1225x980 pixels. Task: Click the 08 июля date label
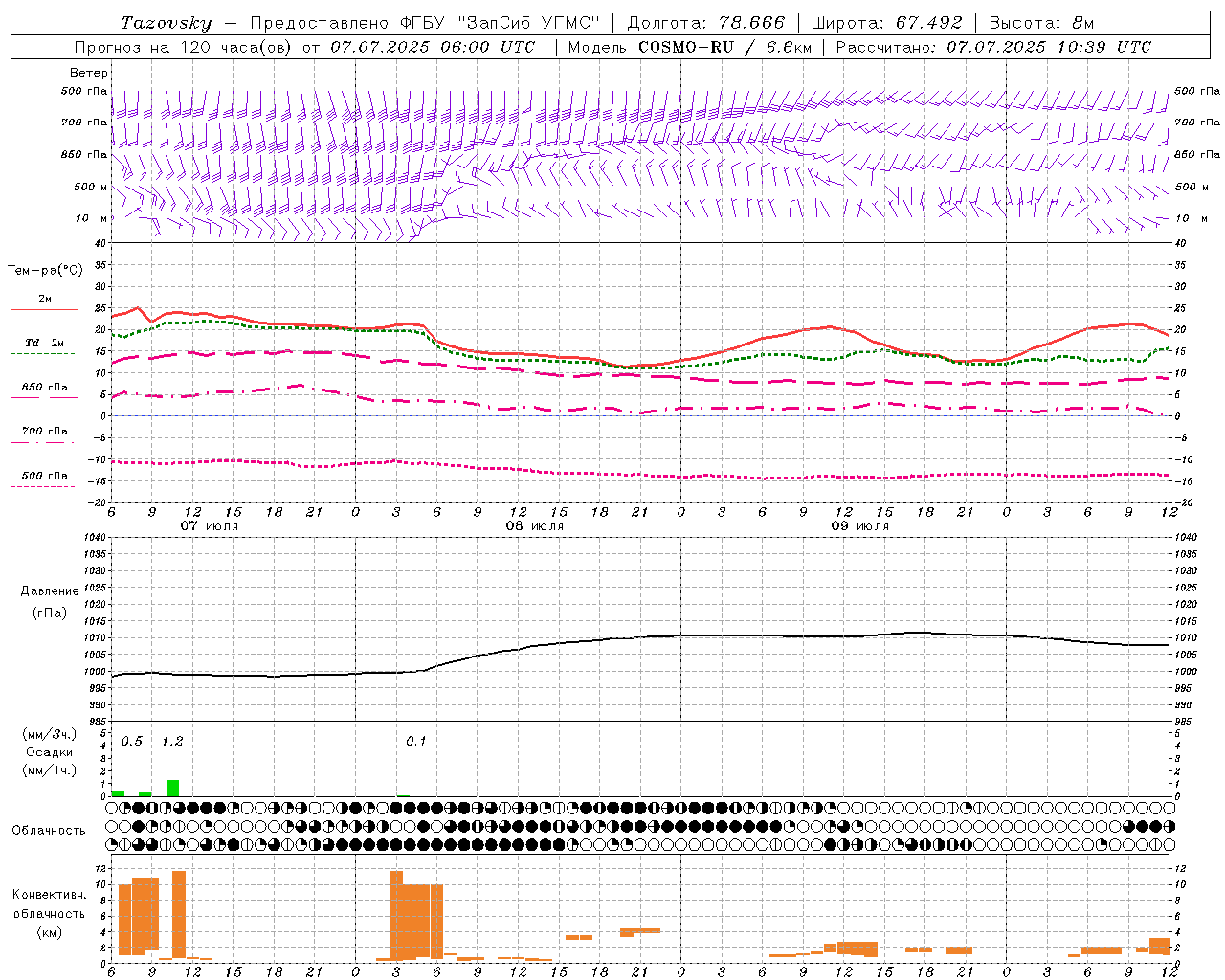[x=535, y=526]
